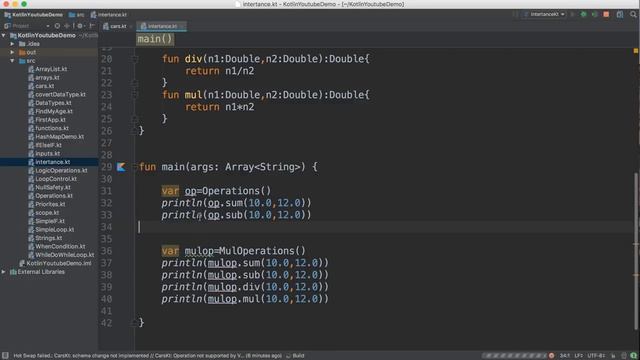The height and width of the screenshot is (360, 640).
Task: Click the red stop indicator on the status bar progress
Action: pos(551,356)
